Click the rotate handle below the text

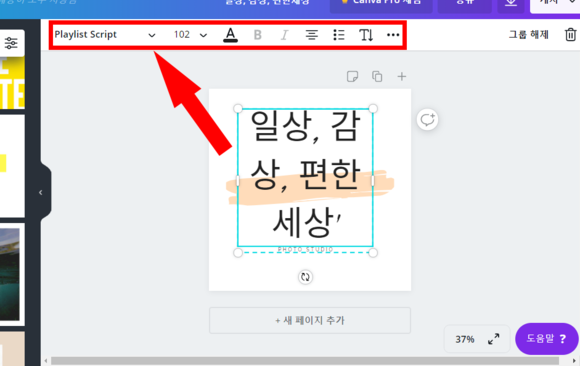(305, 277)
